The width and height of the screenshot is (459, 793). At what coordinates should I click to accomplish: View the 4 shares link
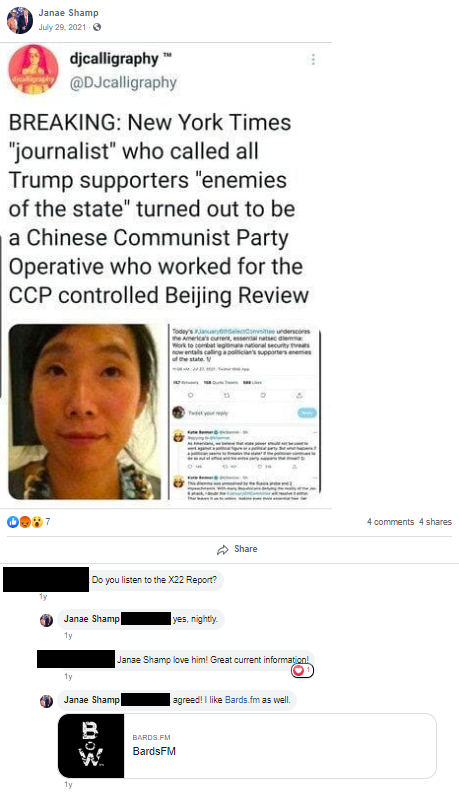coord(435,522)
